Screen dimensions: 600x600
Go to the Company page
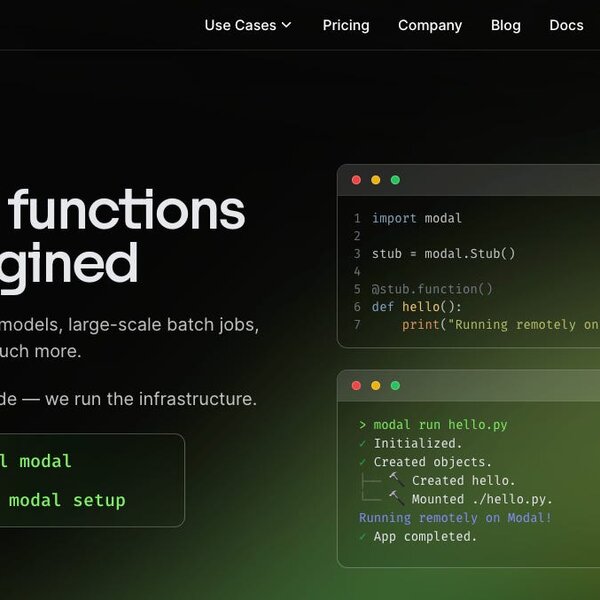click(430, 25)
